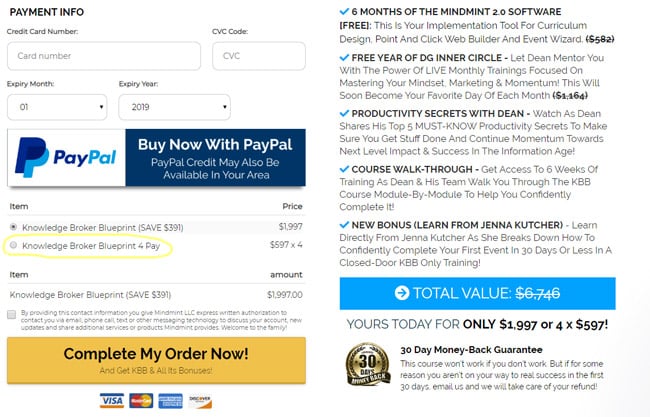The image size is (650, 417).
Task: Click the MasterCard icon
Action: [141, 401]
